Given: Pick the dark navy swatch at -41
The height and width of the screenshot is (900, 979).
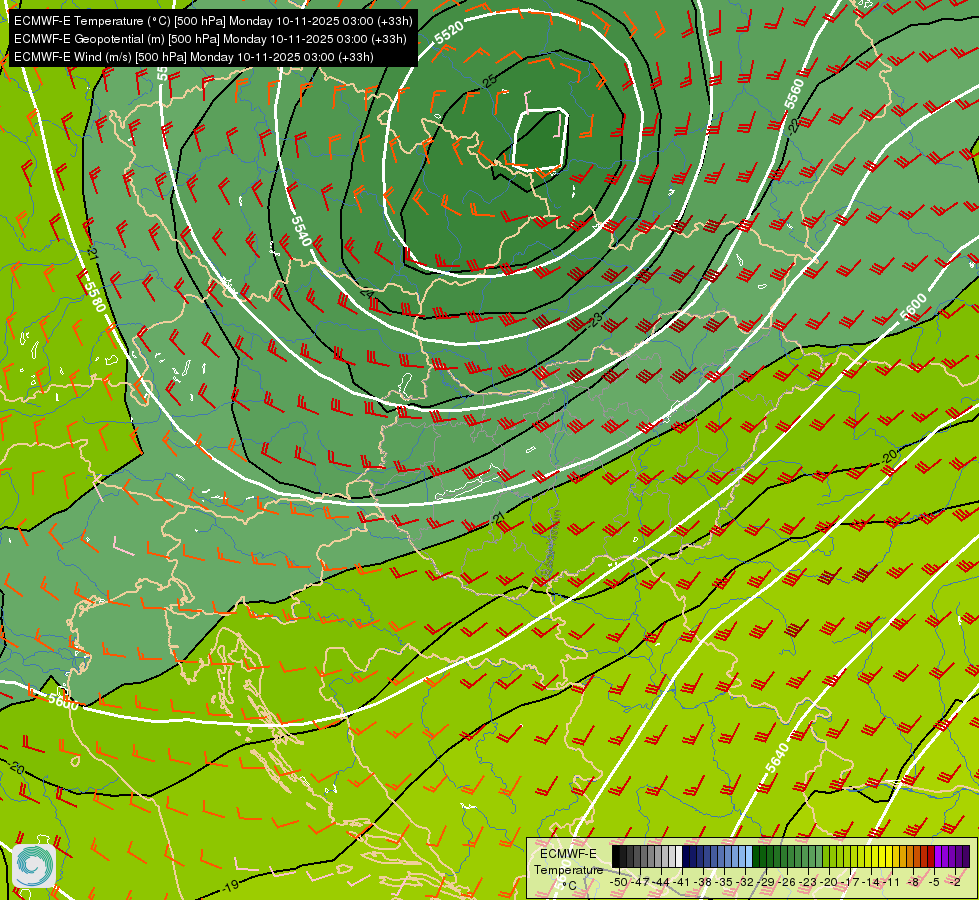Looking at the screenshot, I should point(686,857).
